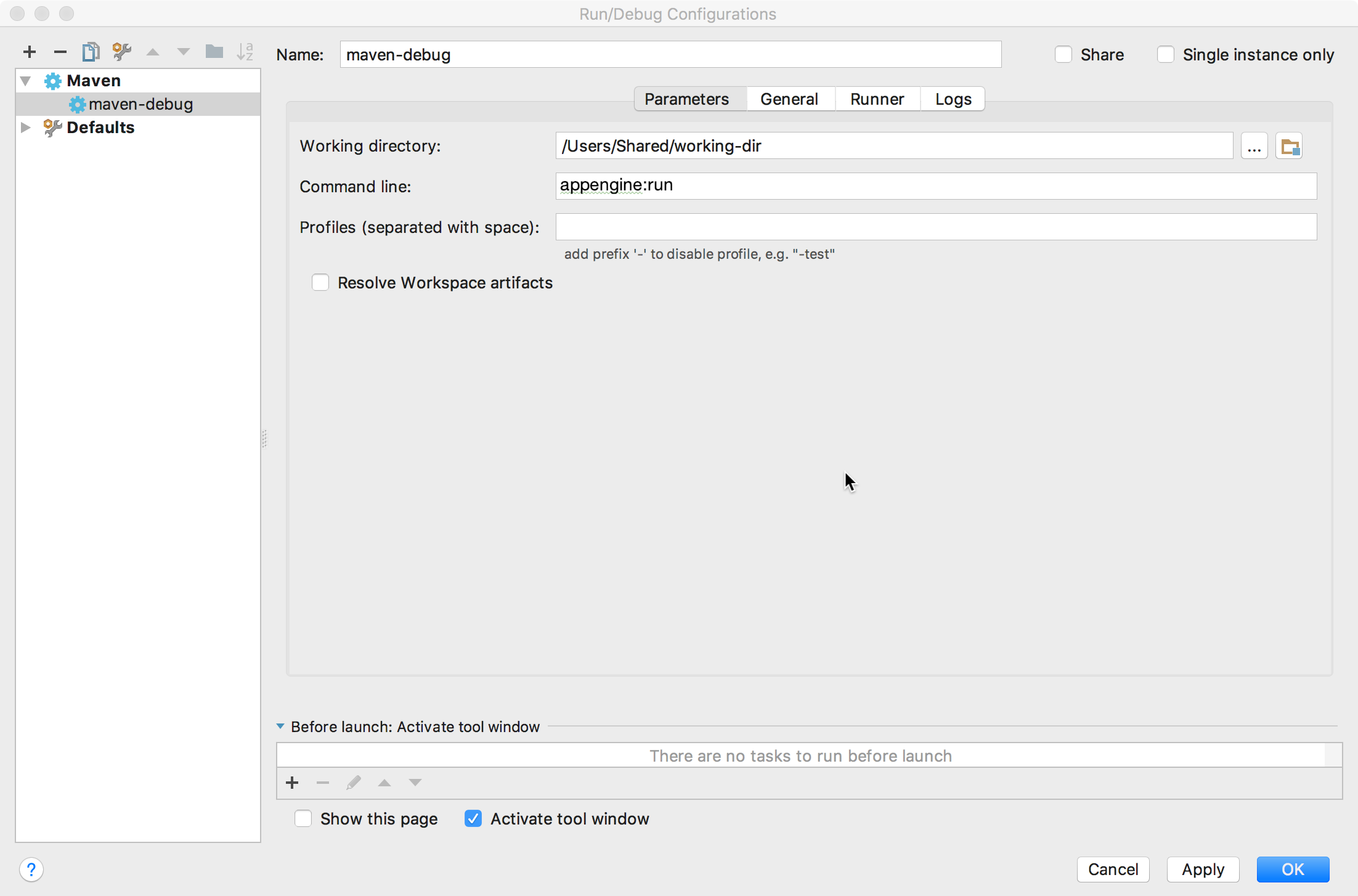Collapse the Before launch section
This screenshot has width=1358, height=896.
[x=280, y=727]
